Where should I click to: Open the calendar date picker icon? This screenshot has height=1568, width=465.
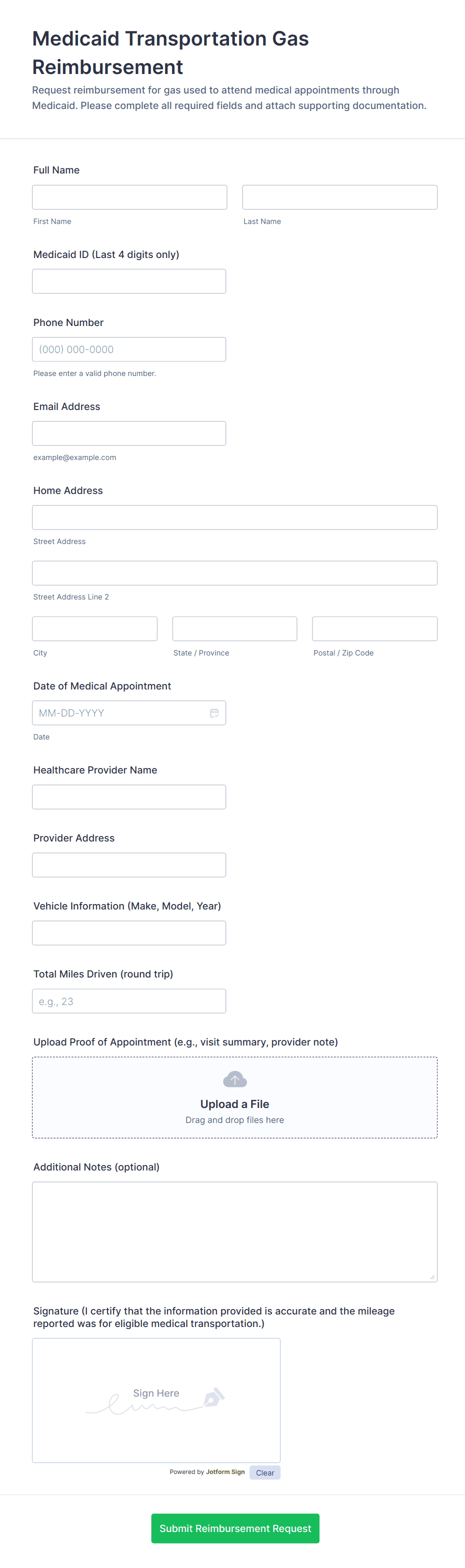[214, 713]
